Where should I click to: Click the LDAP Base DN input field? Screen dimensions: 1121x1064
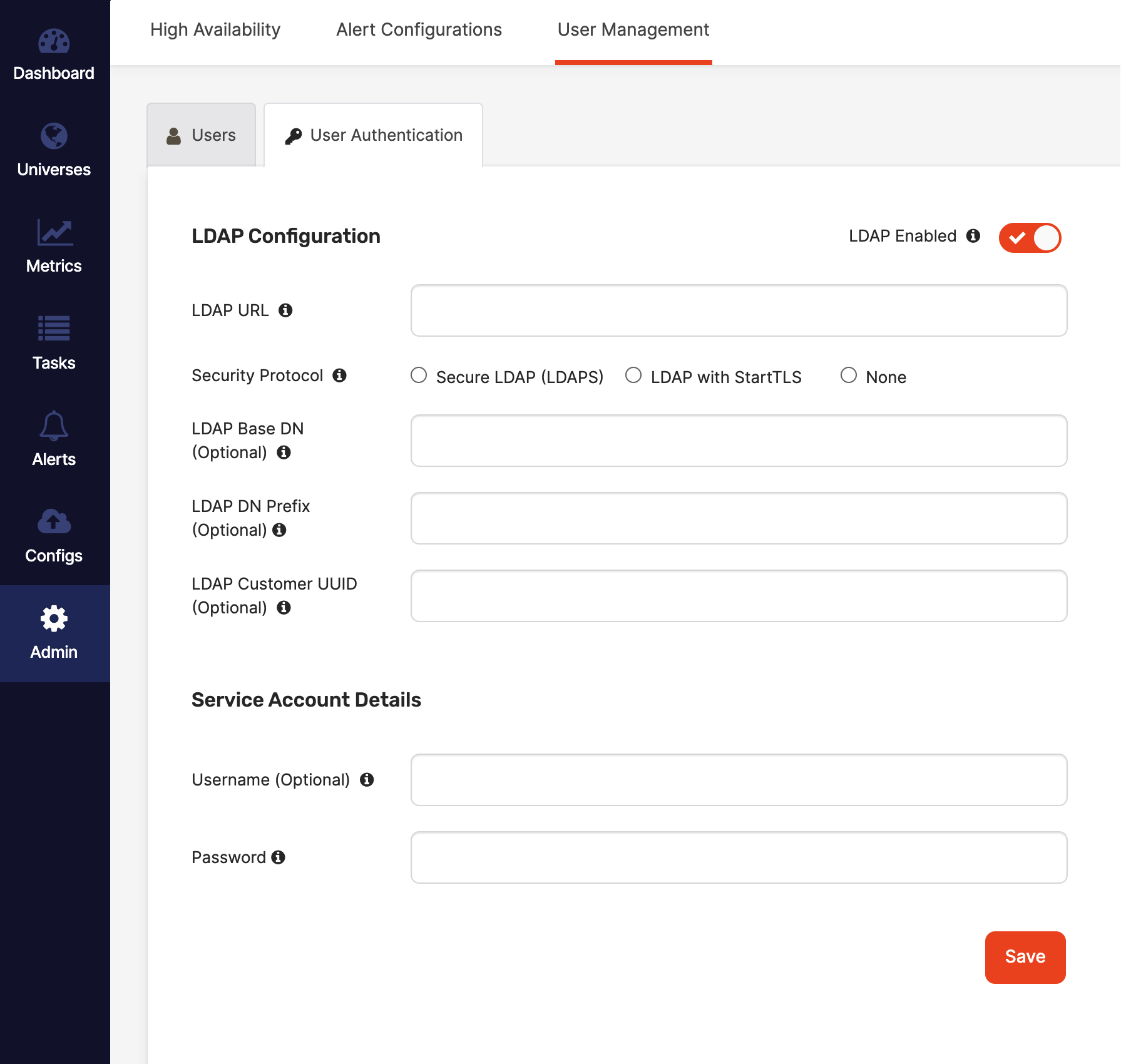pos(739,440)
